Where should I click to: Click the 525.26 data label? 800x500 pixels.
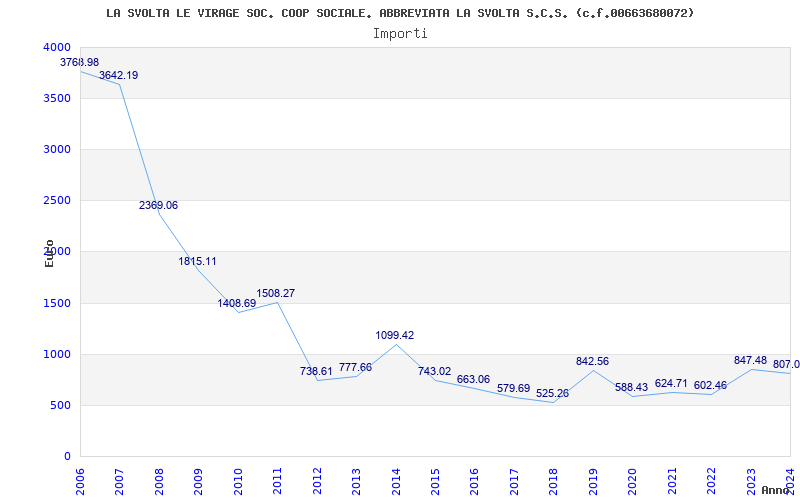click(x=553, y=394)
